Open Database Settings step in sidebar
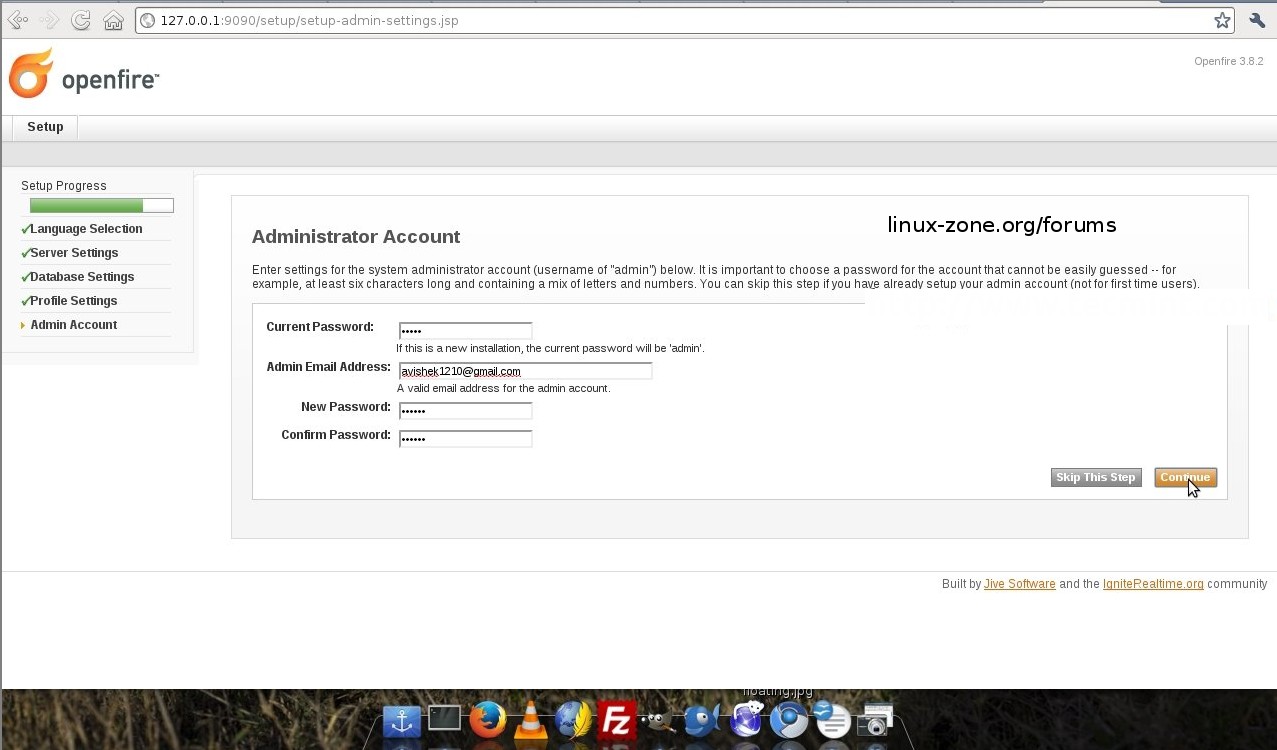This screenshot has height=750, width=1277. pyautogui.click(x=82, y=277)
